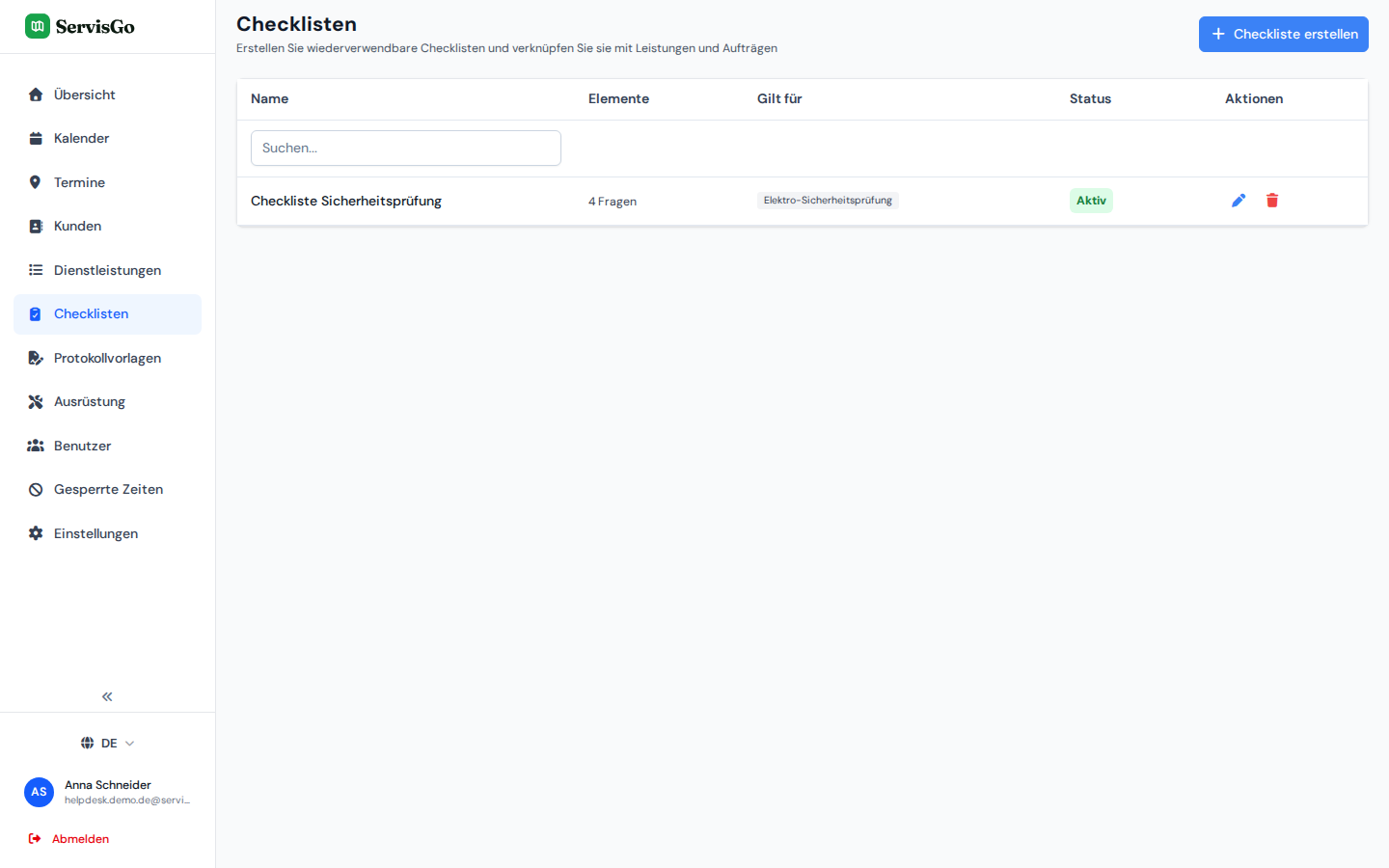
Task: Click the Checklisten clipboard icon
Action: pos(36,314)
